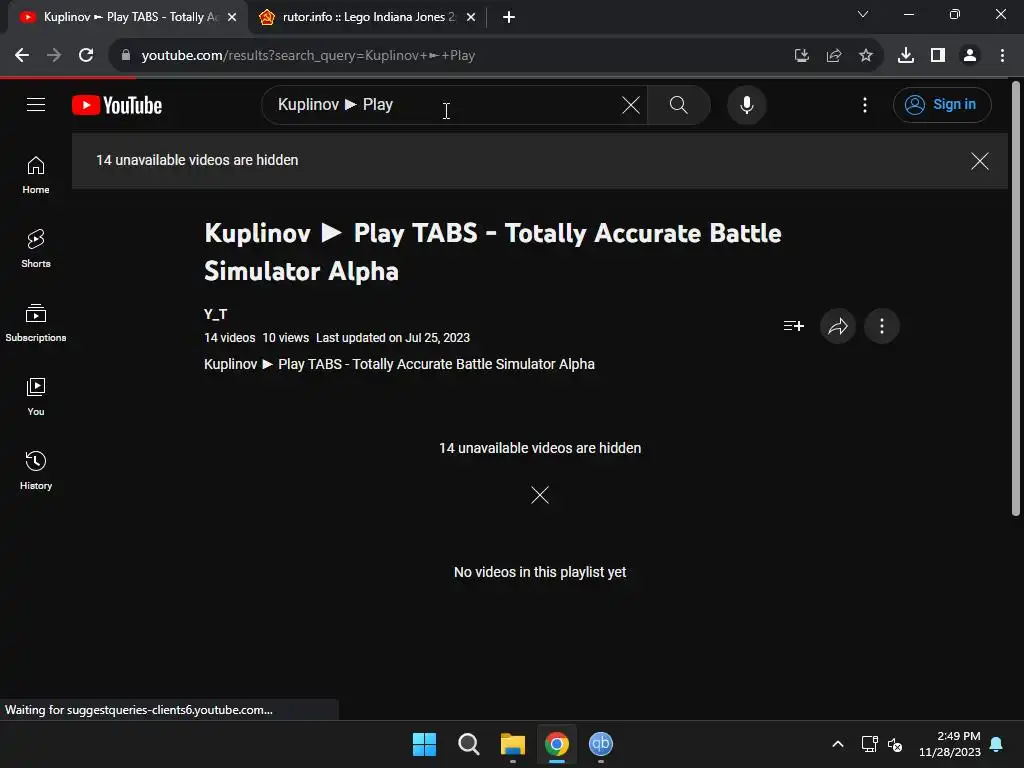Click the address bar URL
Viewport: 1024px width, 768px height.
pyautogui.click(x=308, y=56)
